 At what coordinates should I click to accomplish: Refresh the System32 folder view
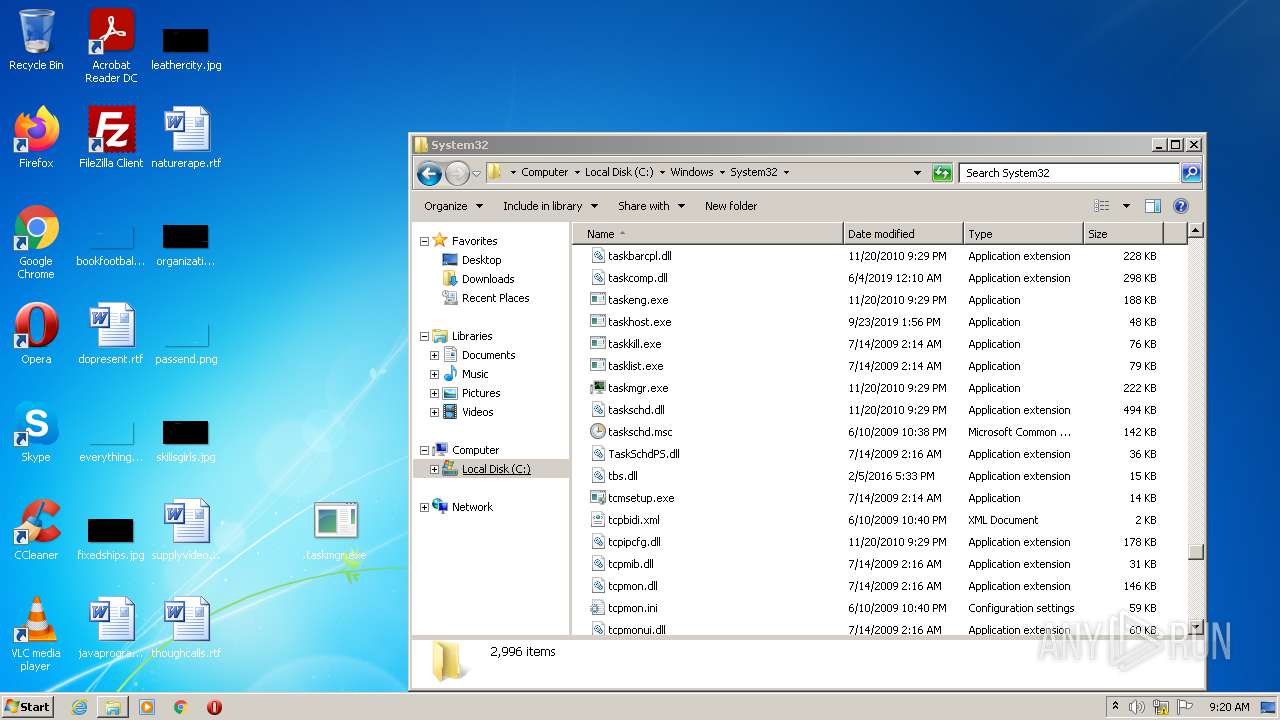[x=942, y=173]
